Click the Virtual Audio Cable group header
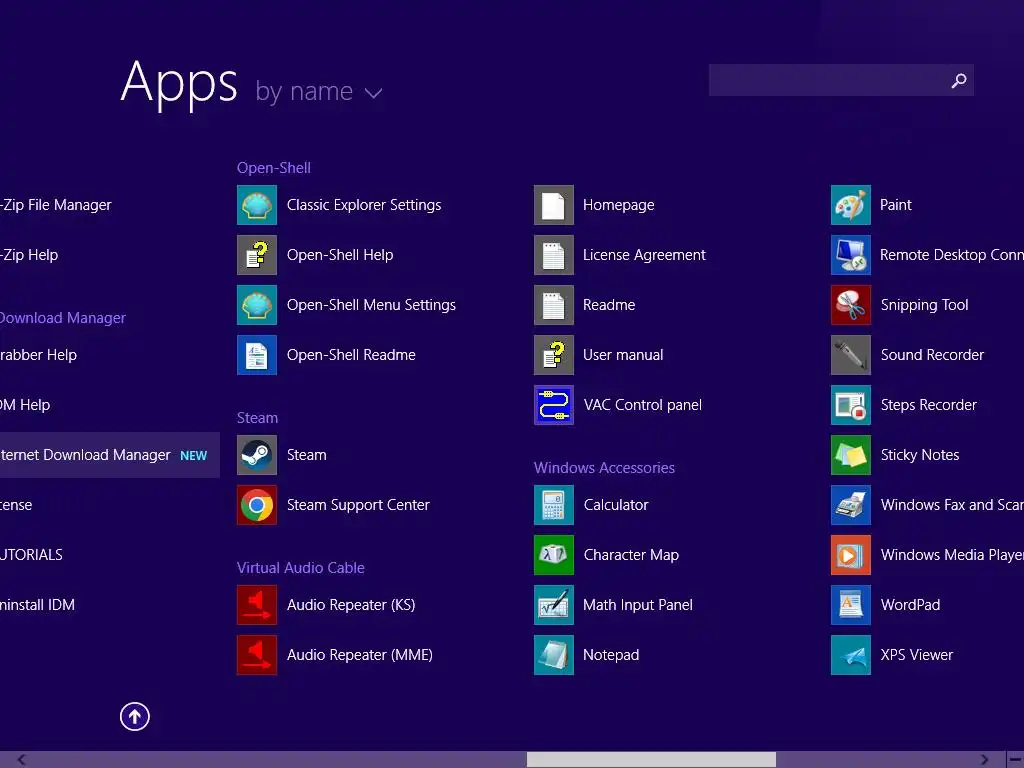Screen dimensions: 1024x768 pyautogui.click(x=300, y=568)
